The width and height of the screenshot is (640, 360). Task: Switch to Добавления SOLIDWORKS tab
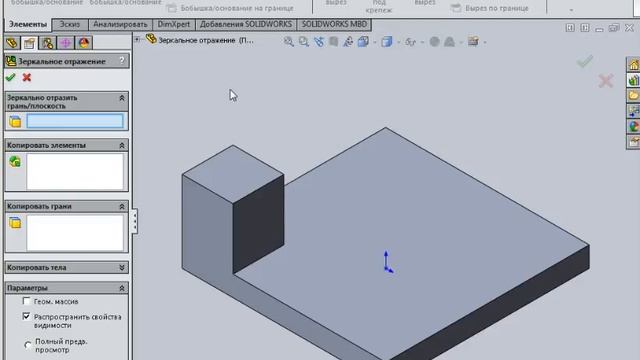[x=246, y=24]
